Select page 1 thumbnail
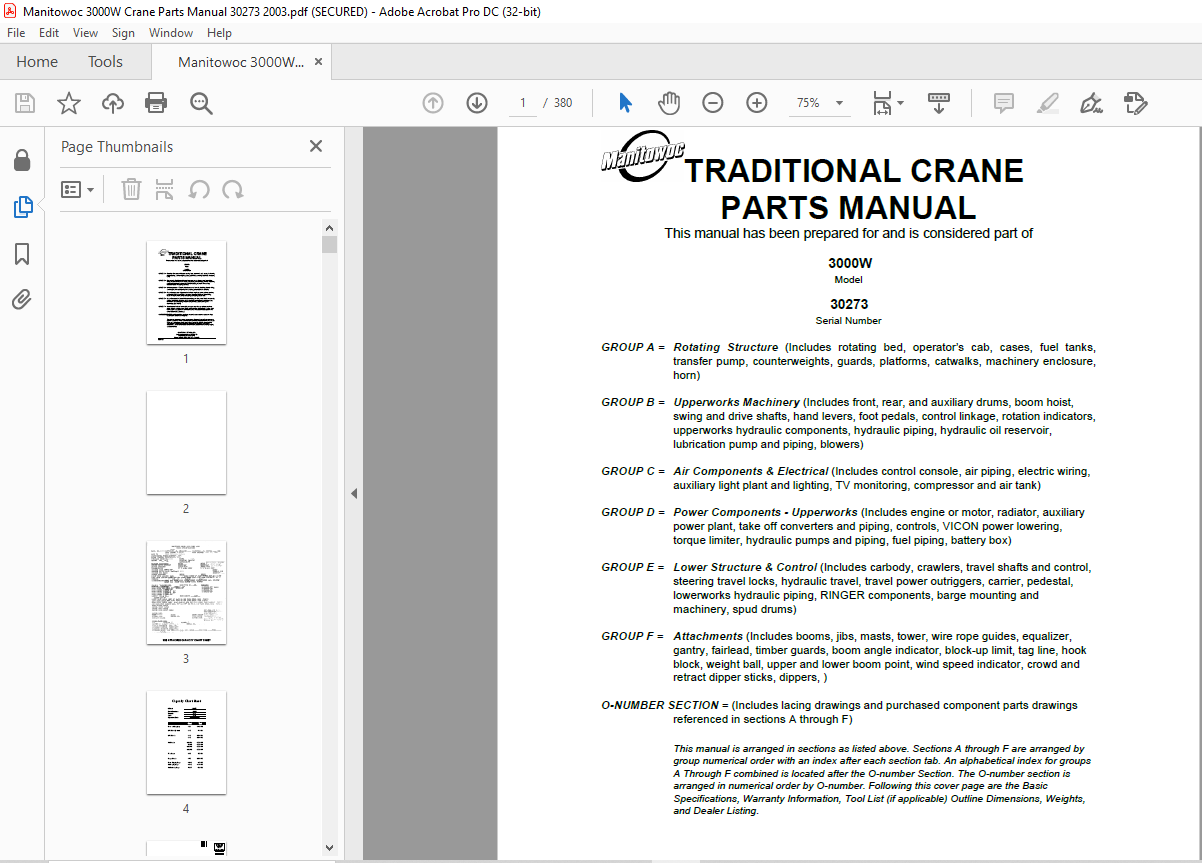Viewport: 1202px width, 863px height. (x=186, y=293)
